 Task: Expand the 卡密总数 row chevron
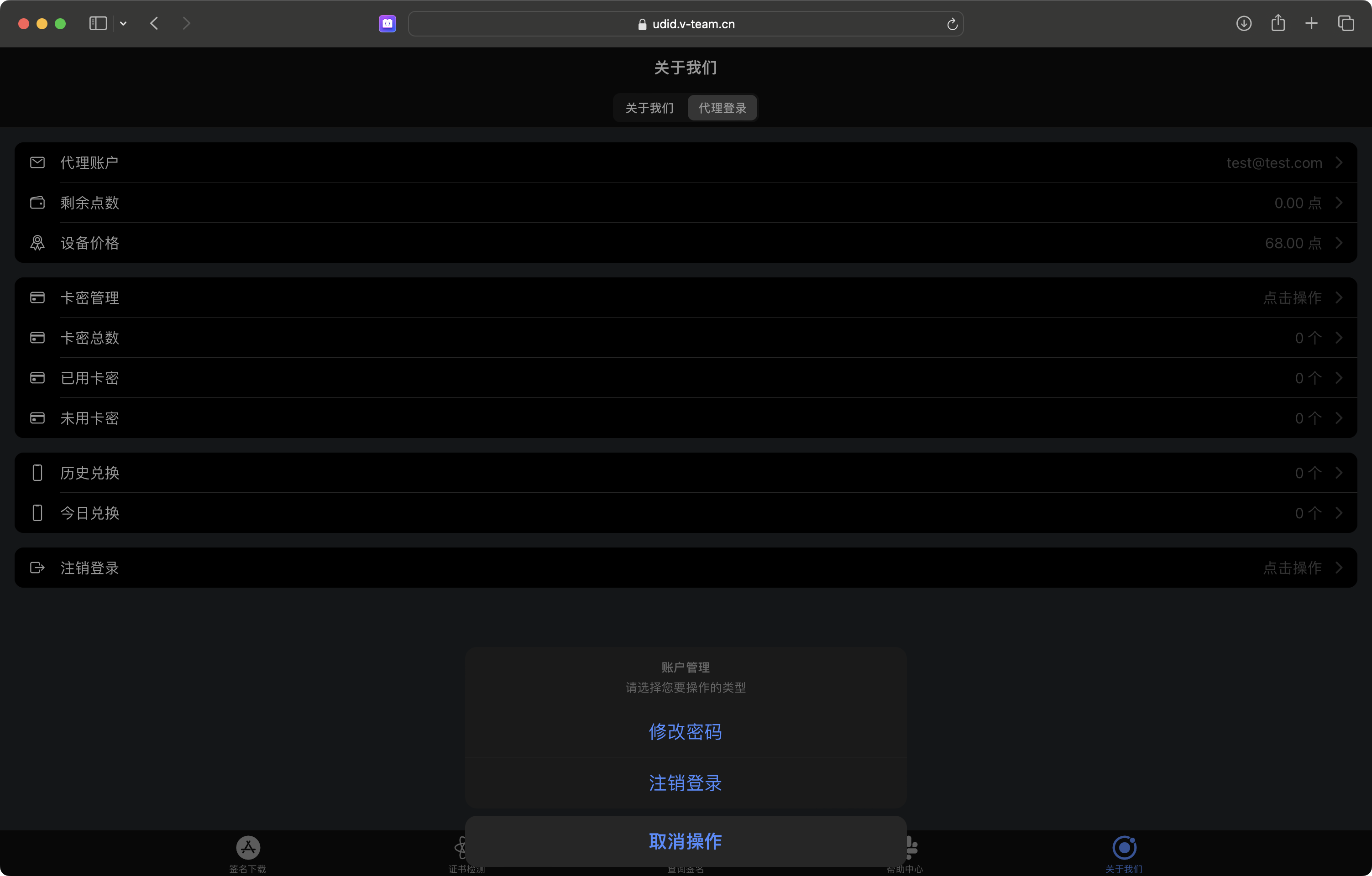1340,338
